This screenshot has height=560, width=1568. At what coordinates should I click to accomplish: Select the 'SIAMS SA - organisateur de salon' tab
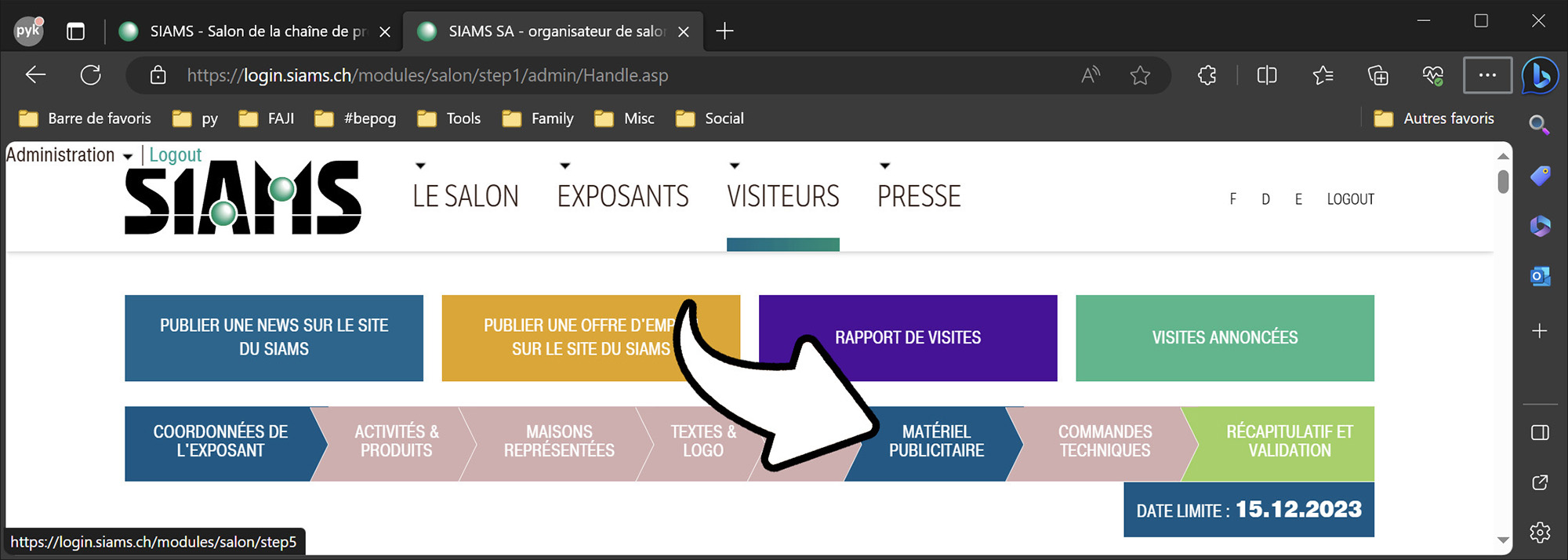click(554, 31)
